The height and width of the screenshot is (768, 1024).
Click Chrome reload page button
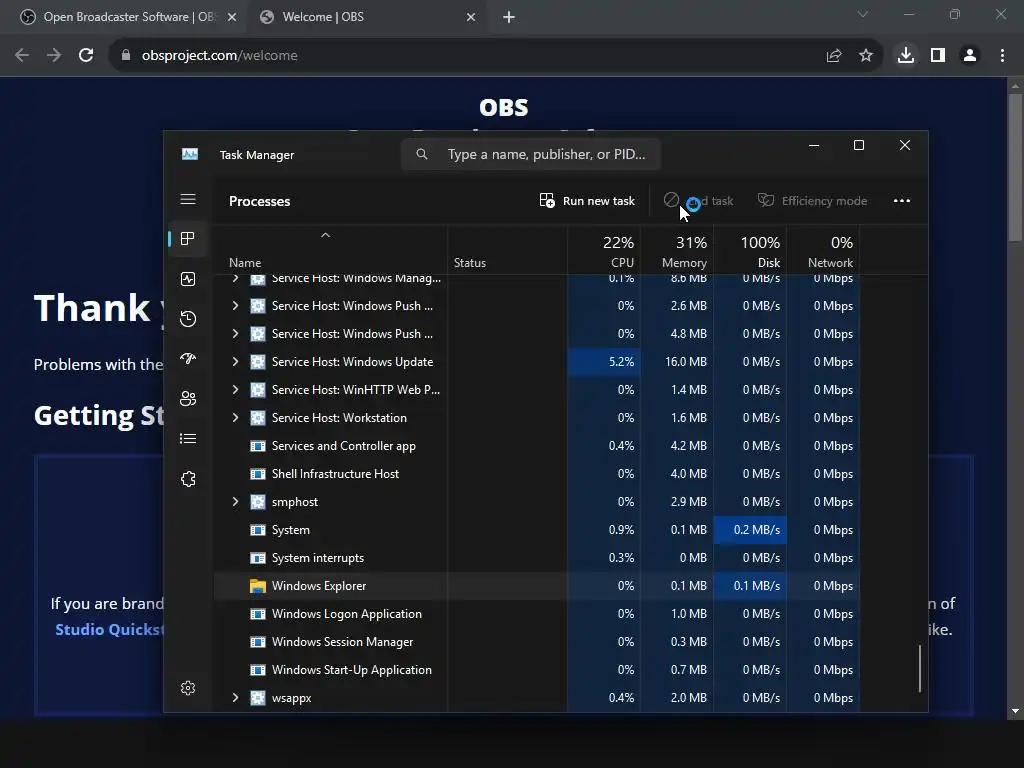(x=86, y=56)
